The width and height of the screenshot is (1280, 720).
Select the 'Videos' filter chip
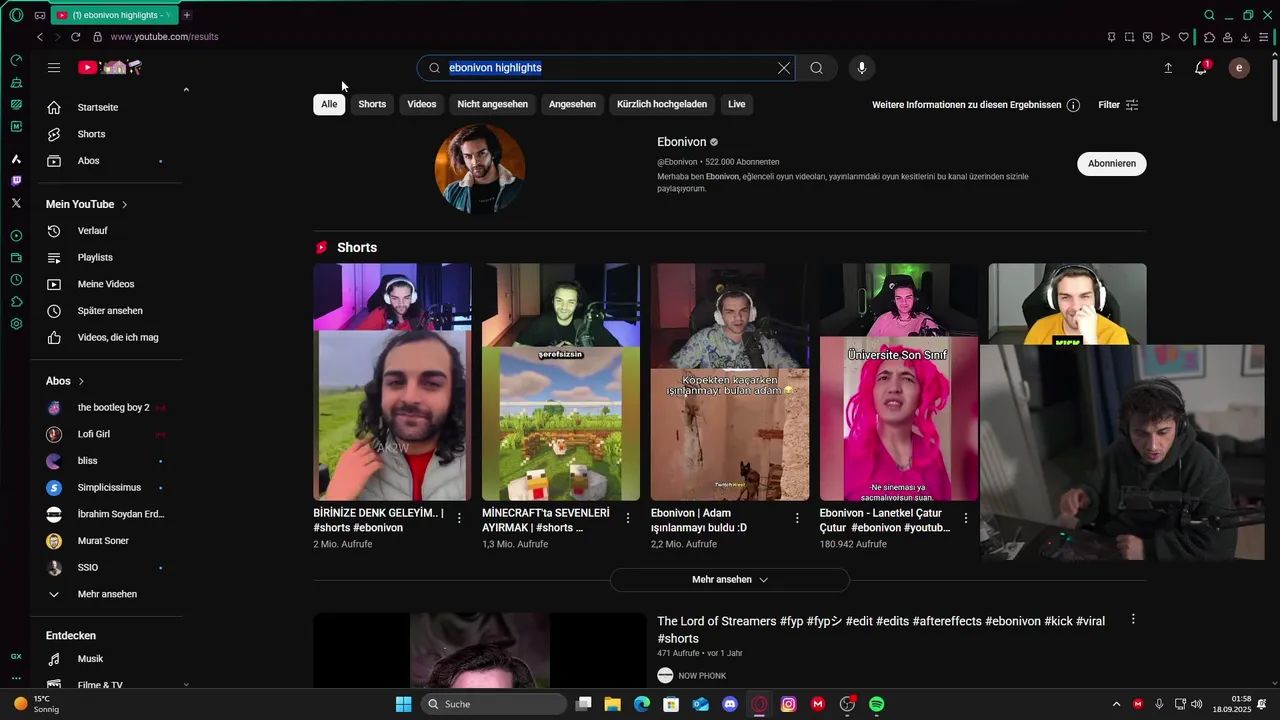coord(422,104)
